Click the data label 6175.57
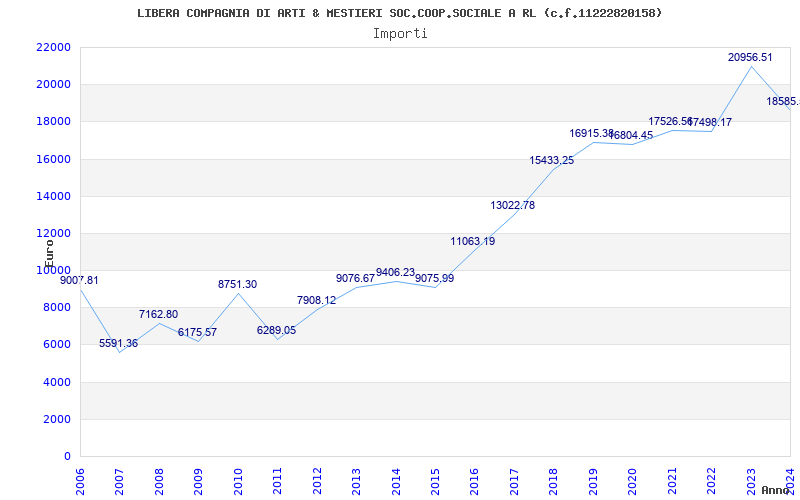Viewport: 800px width, 500px height. pyautogui.click(x=197, y=333)
